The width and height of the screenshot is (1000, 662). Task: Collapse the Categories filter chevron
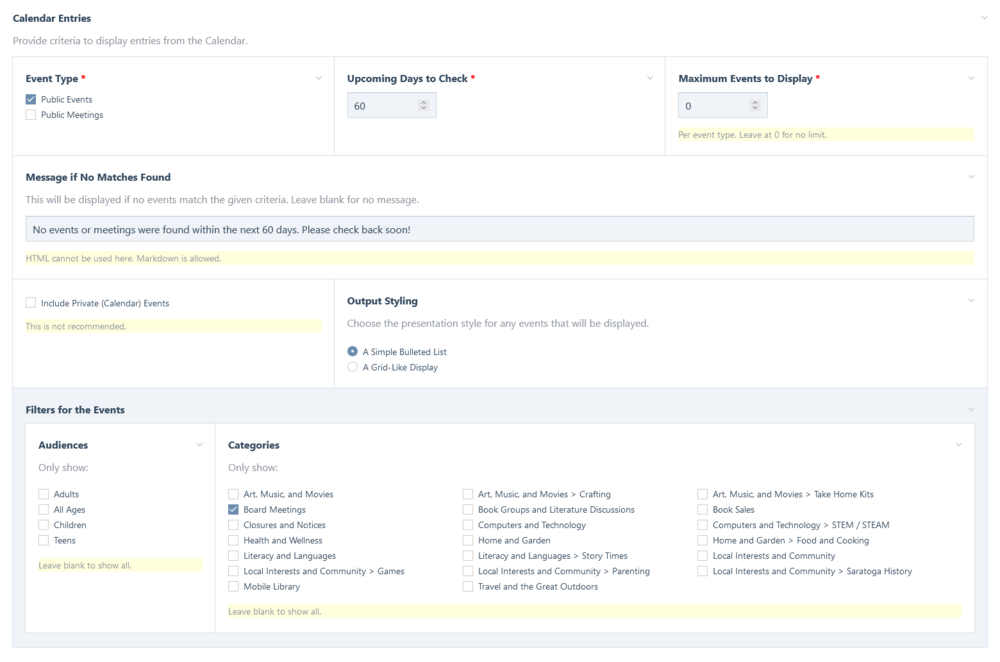point(958,445)
